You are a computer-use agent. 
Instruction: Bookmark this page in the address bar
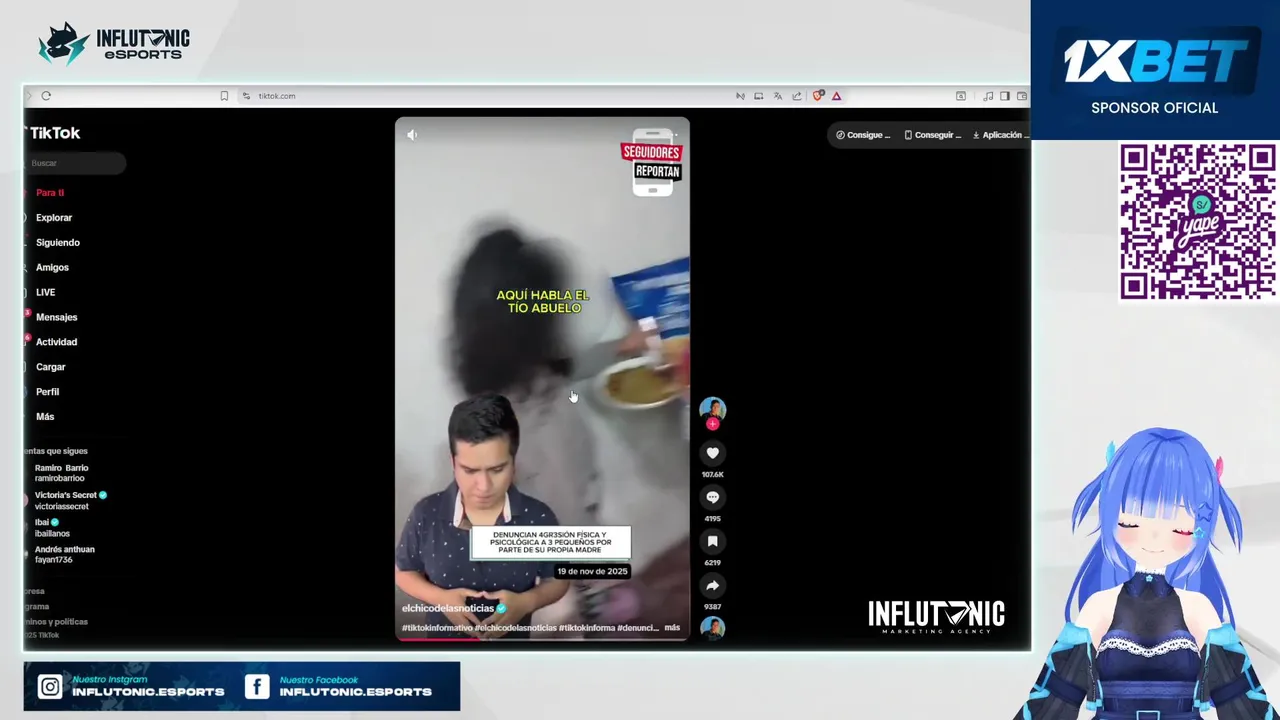pyautogui.click(x=224, y=96)
